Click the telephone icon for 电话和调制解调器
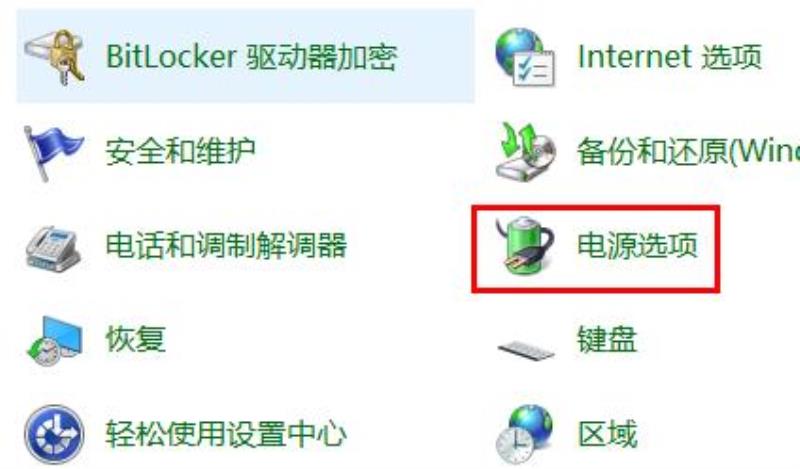Viewport: 800px width, 469px height. (53, 248)
